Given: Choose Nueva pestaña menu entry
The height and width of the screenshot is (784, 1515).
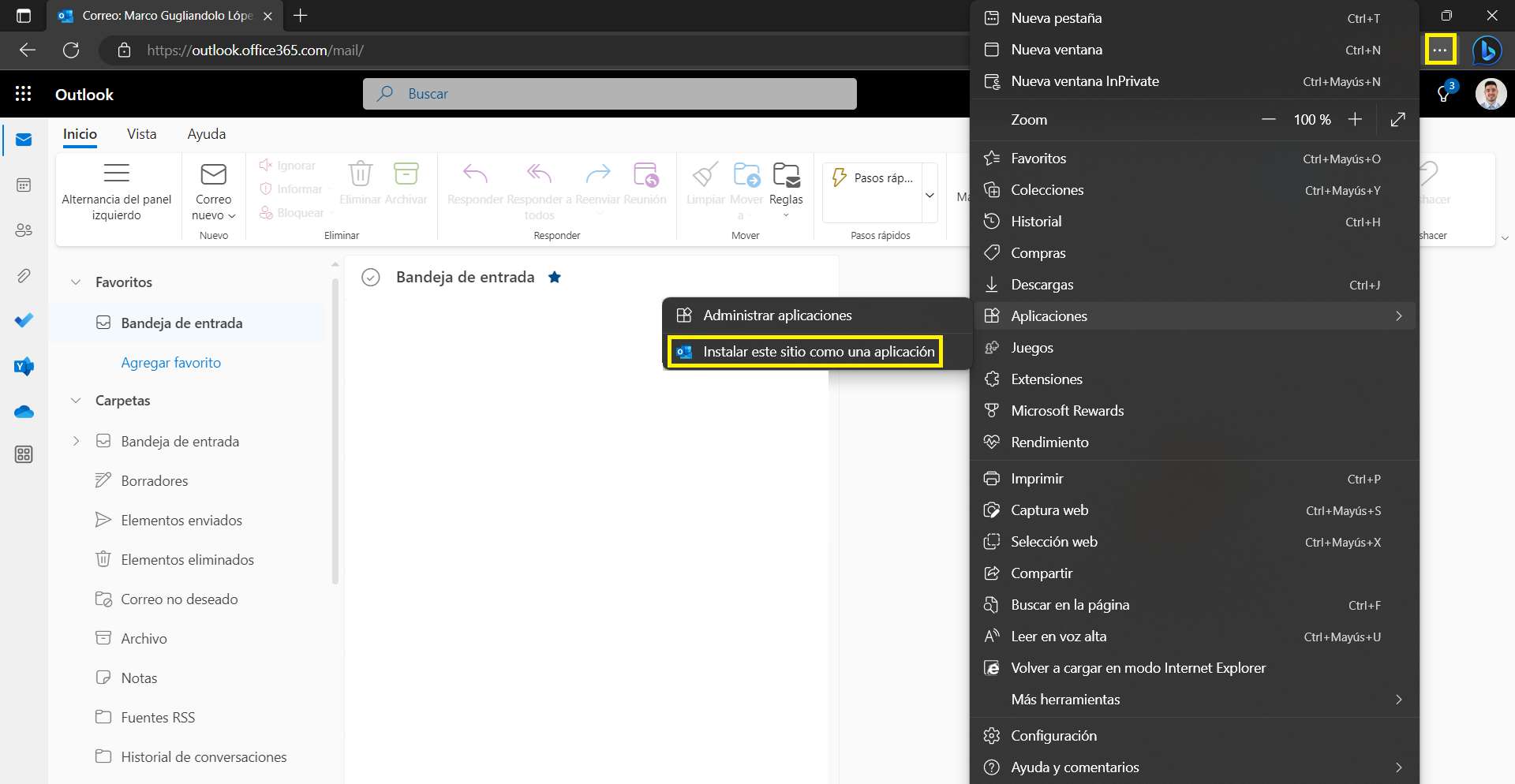Looking at the screenshot, I should point(1195,17).
